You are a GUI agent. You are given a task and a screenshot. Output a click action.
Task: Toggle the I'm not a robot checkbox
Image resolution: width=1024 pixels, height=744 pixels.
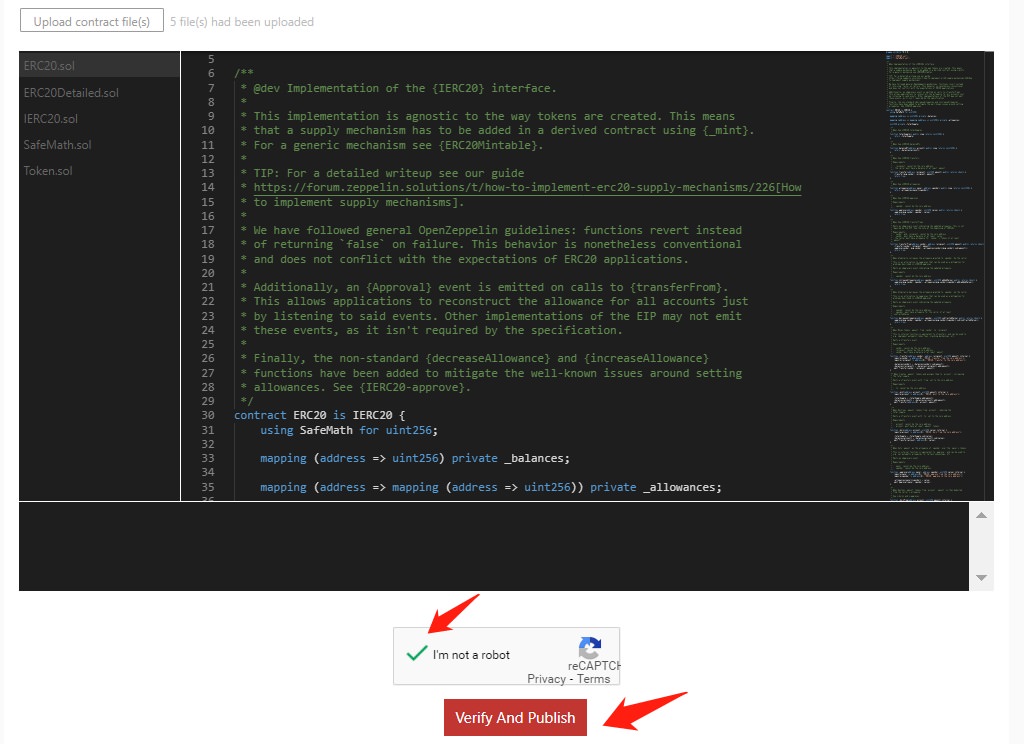tap(417, 654)
